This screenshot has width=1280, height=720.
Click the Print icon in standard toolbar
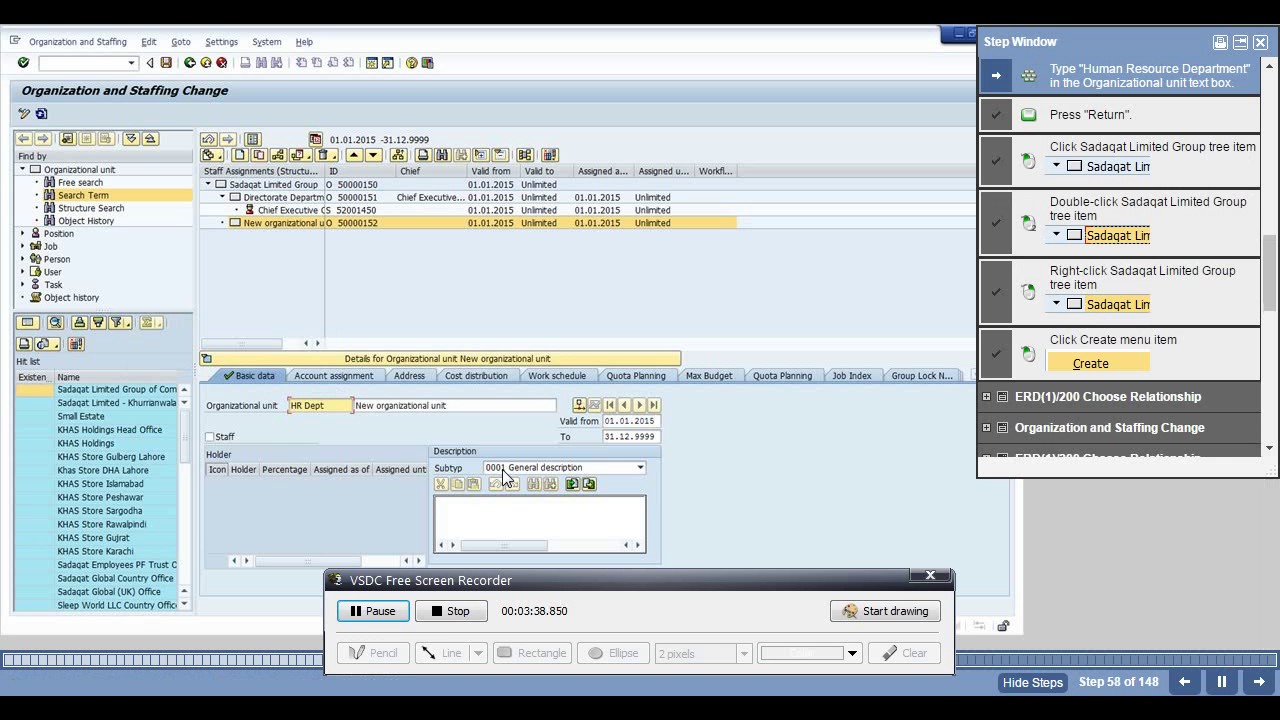click(245, 63)
